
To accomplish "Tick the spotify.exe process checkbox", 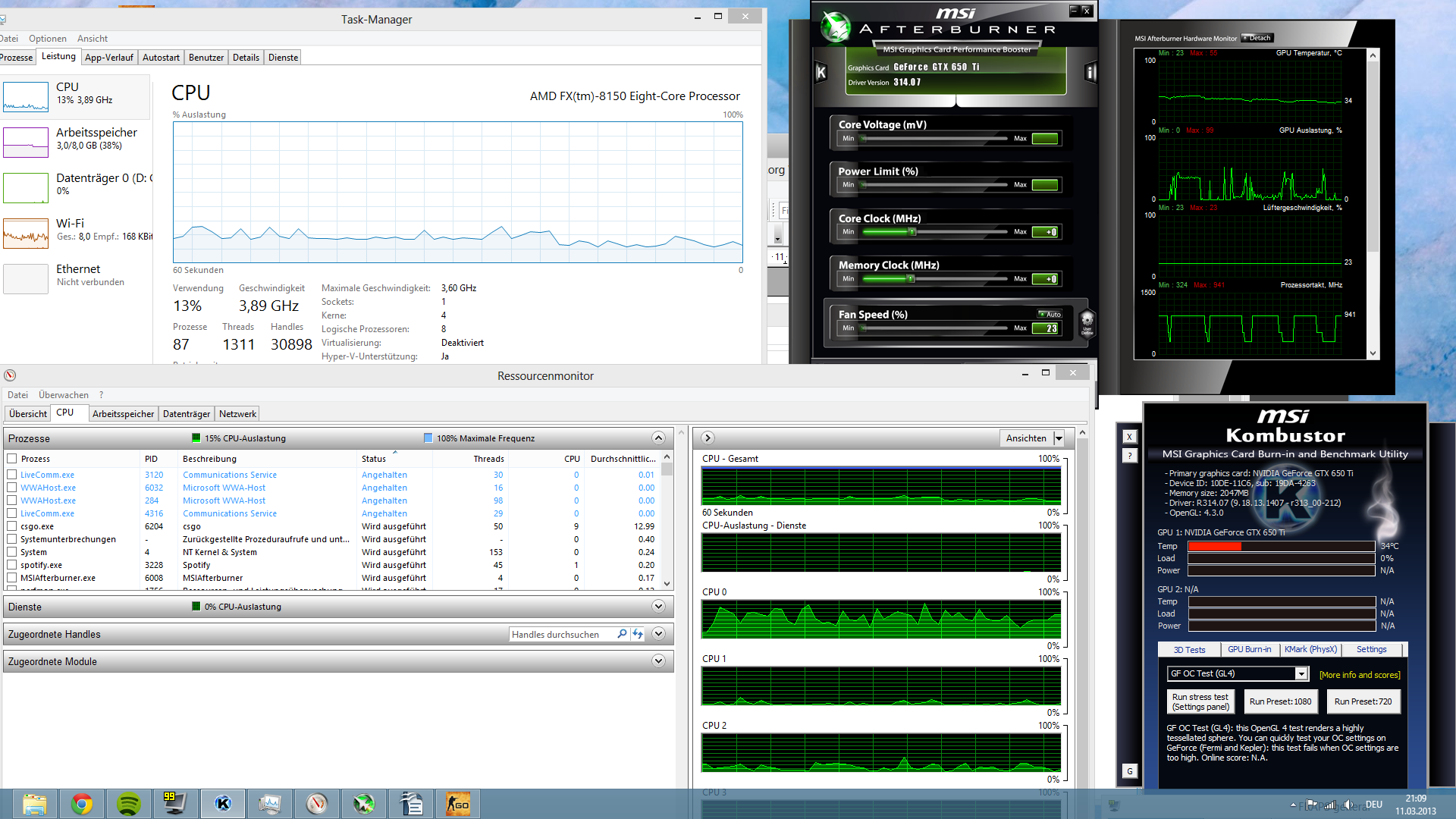I will pyautogui.click(x=12, y=565).
